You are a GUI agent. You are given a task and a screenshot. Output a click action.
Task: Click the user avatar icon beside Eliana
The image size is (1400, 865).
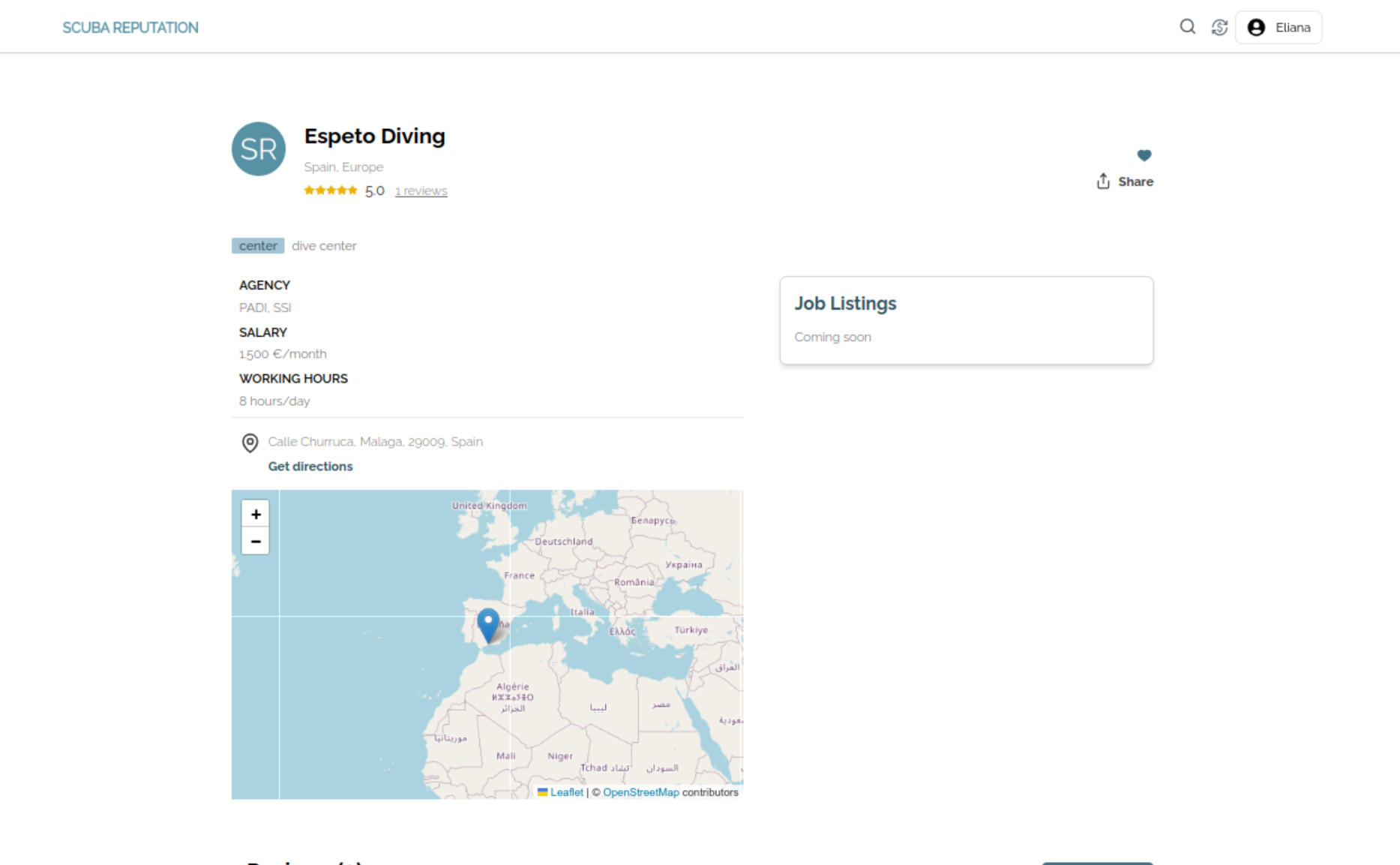click(1256, 27)
